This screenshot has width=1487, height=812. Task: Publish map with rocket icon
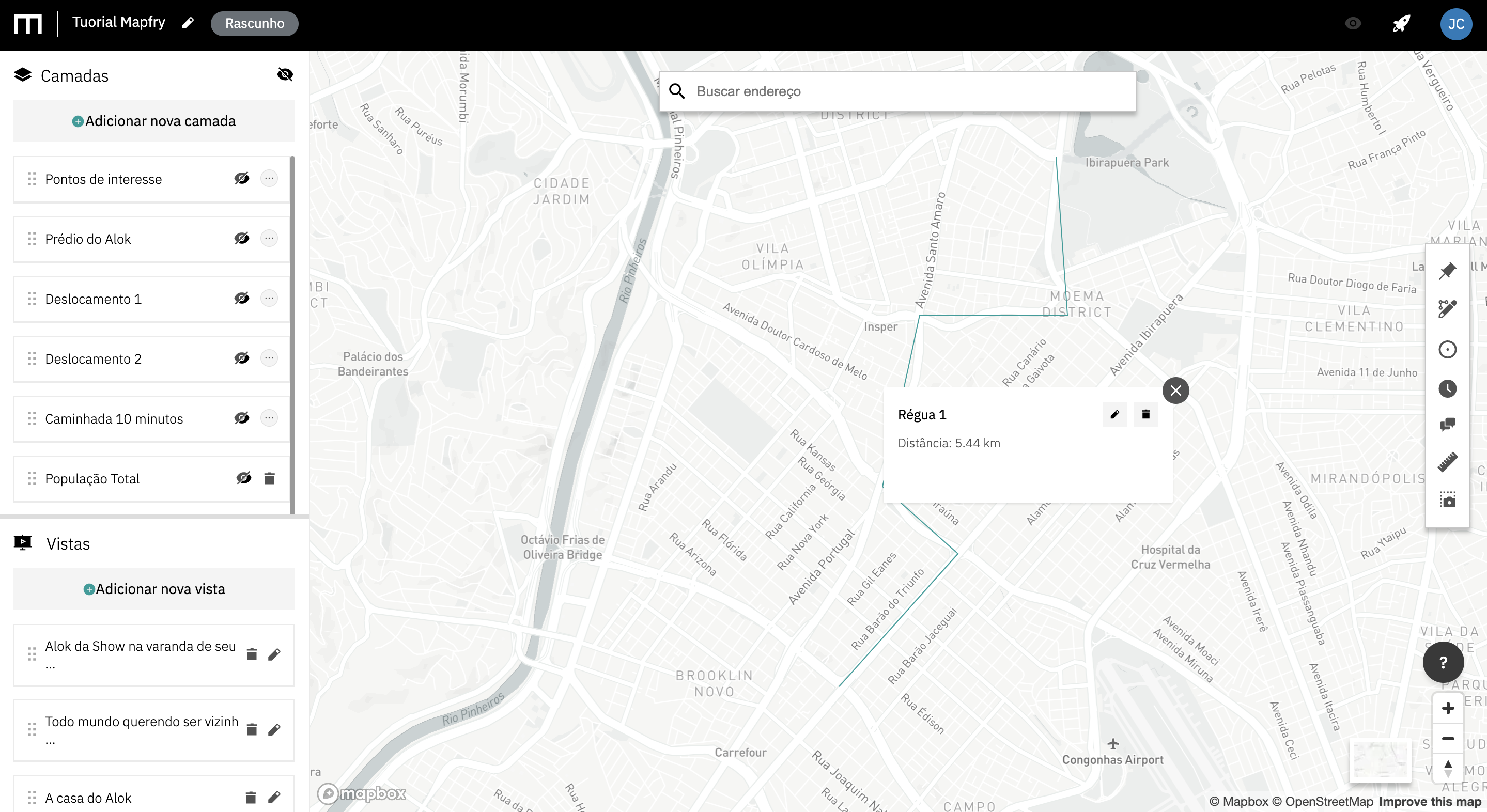pos(1401,24)
